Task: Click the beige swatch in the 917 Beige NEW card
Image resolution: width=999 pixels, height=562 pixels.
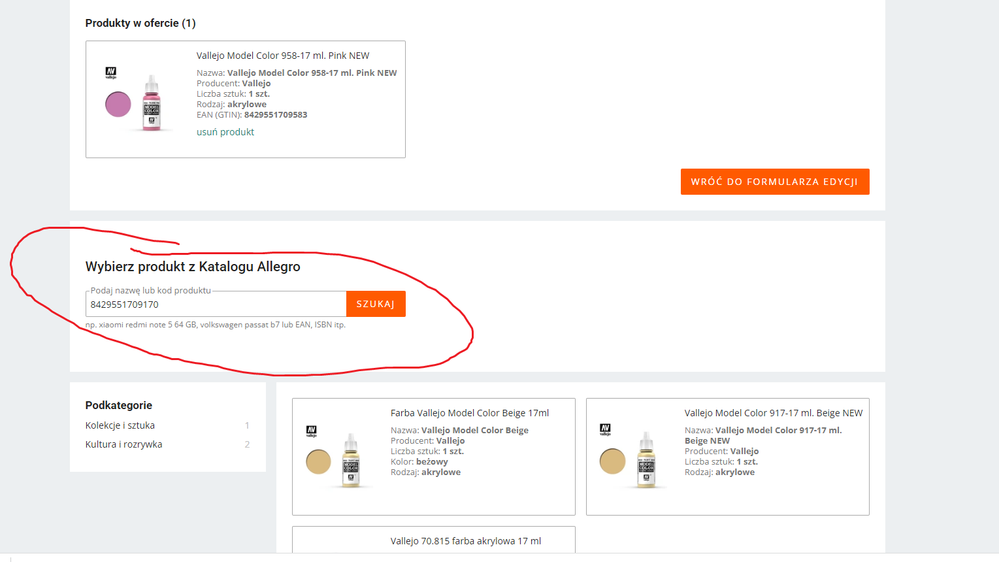Action: point(612,461)
